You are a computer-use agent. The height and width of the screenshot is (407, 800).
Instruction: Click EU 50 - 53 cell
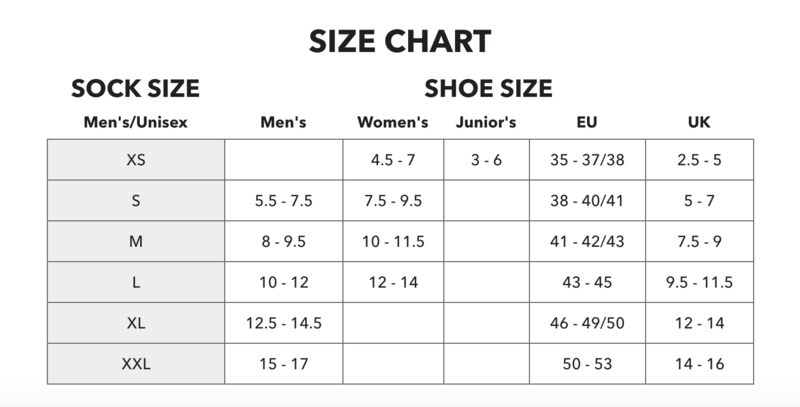(588, 364)
